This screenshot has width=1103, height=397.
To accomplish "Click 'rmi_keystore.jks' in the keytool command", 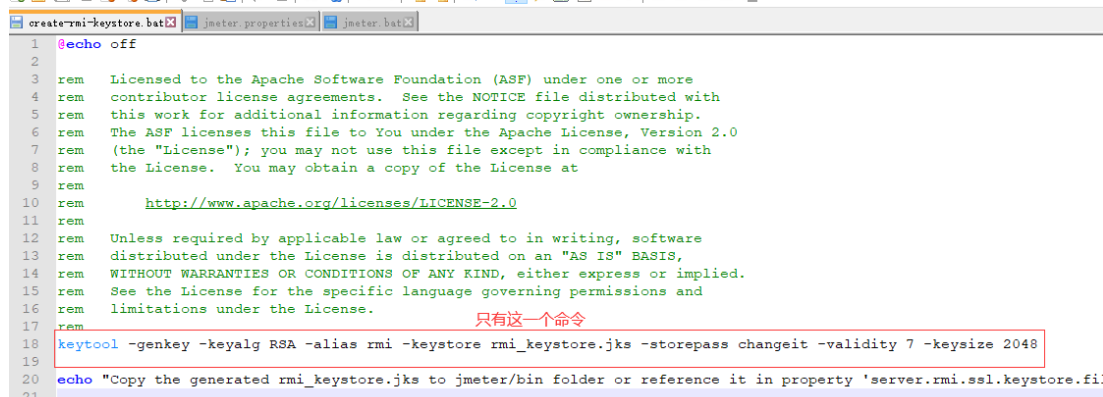I will click(561, 344).
